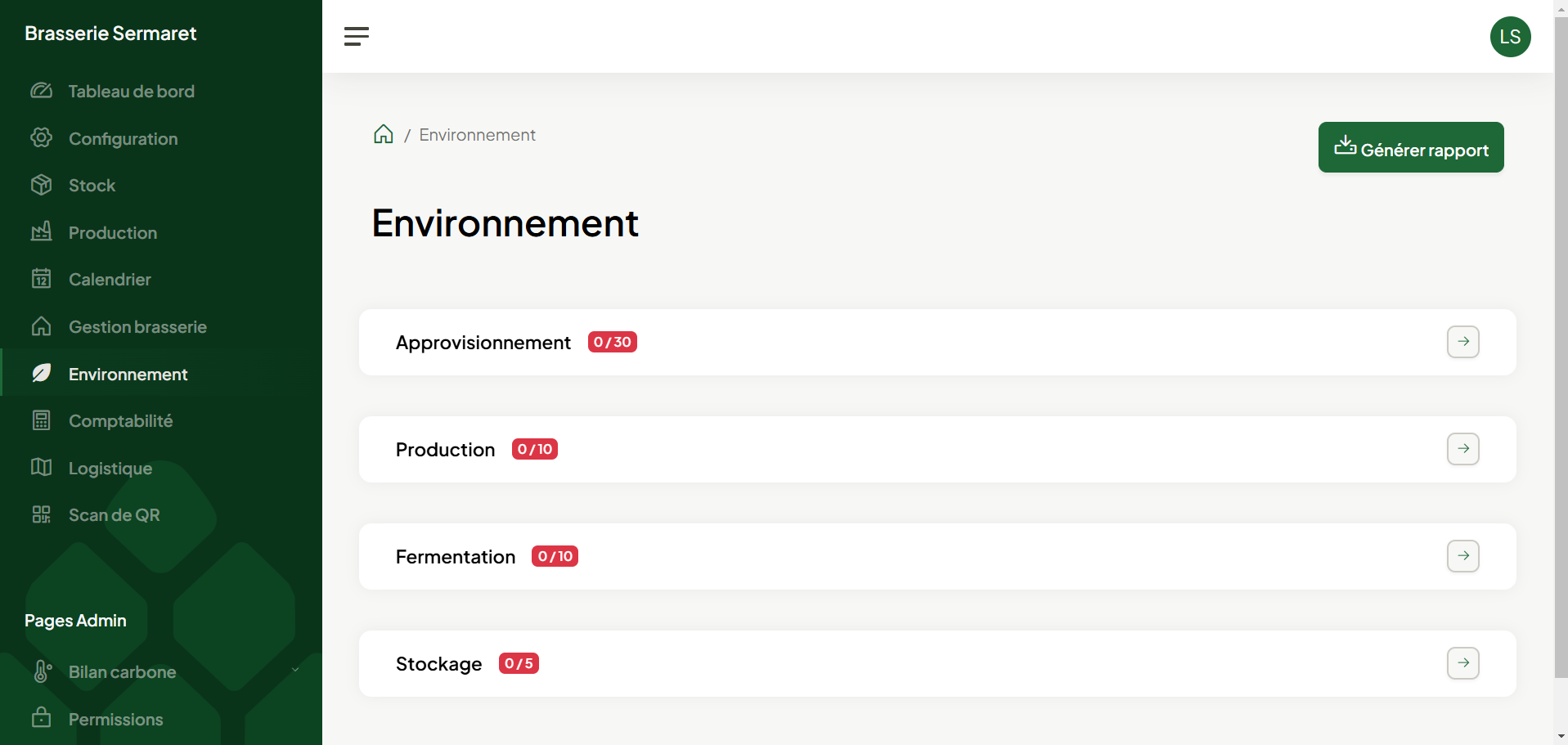Expand the Production card arrow
Screen dimensions: 1568x745
[1462, 449]
